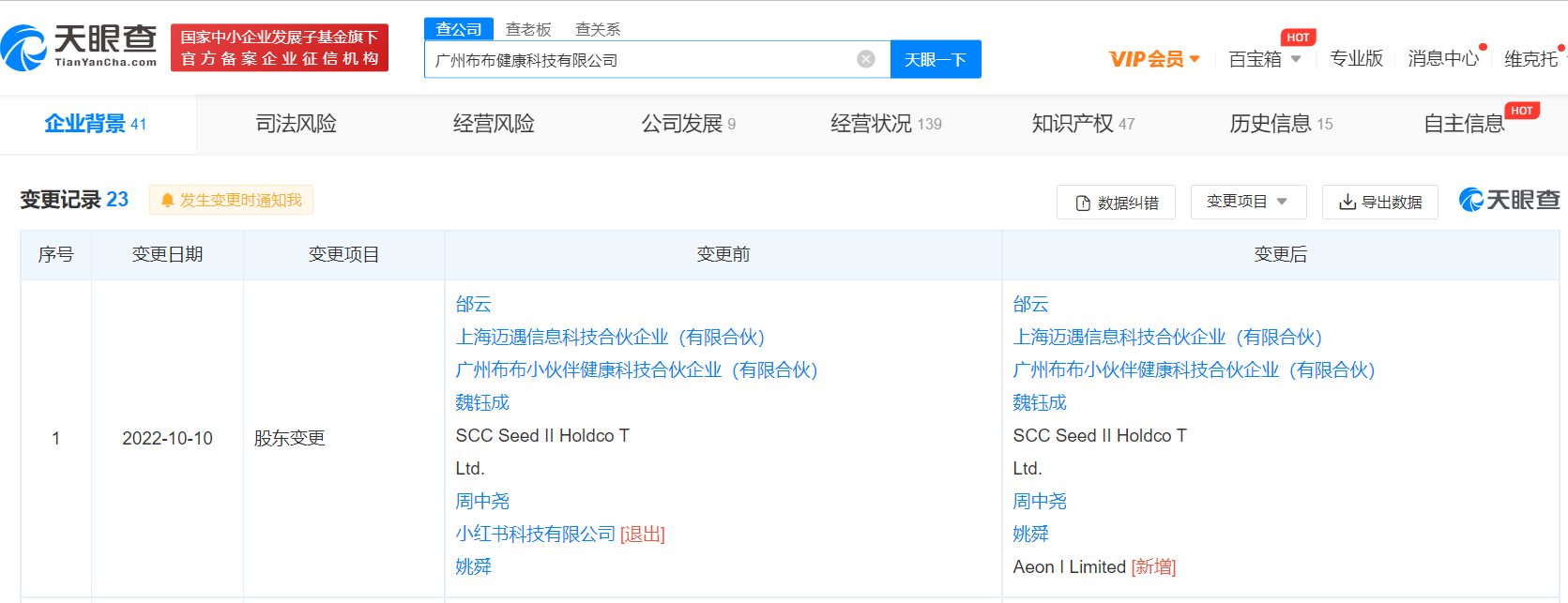Switch to the 查老板 search tab

528,29
